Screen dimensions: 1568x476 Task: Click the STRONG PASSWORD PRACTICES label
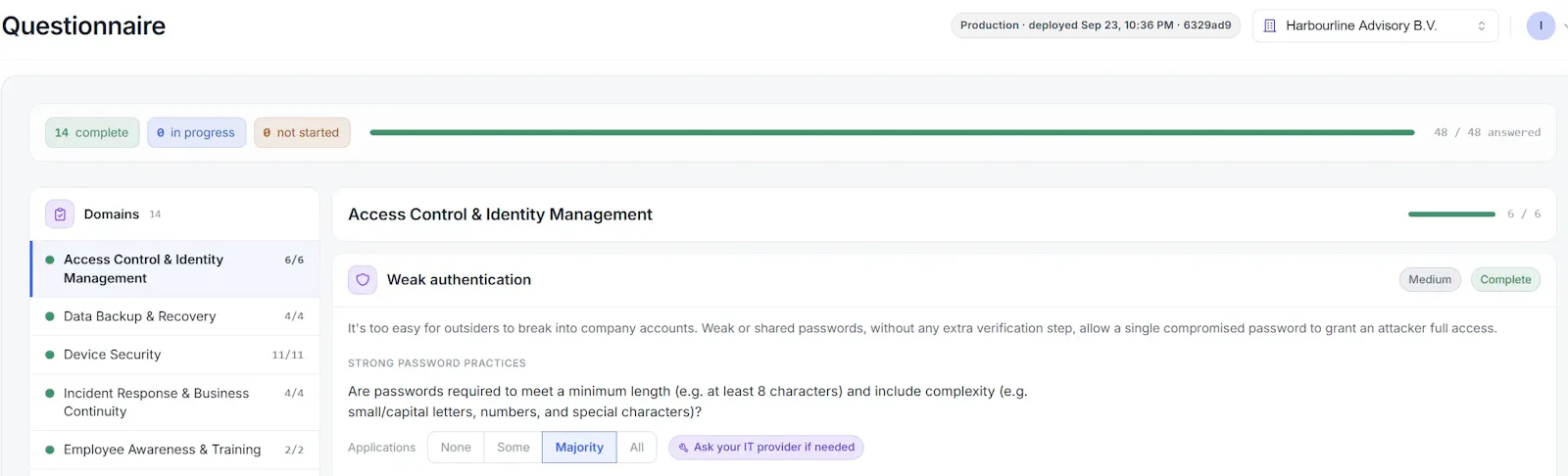(437, 363)
